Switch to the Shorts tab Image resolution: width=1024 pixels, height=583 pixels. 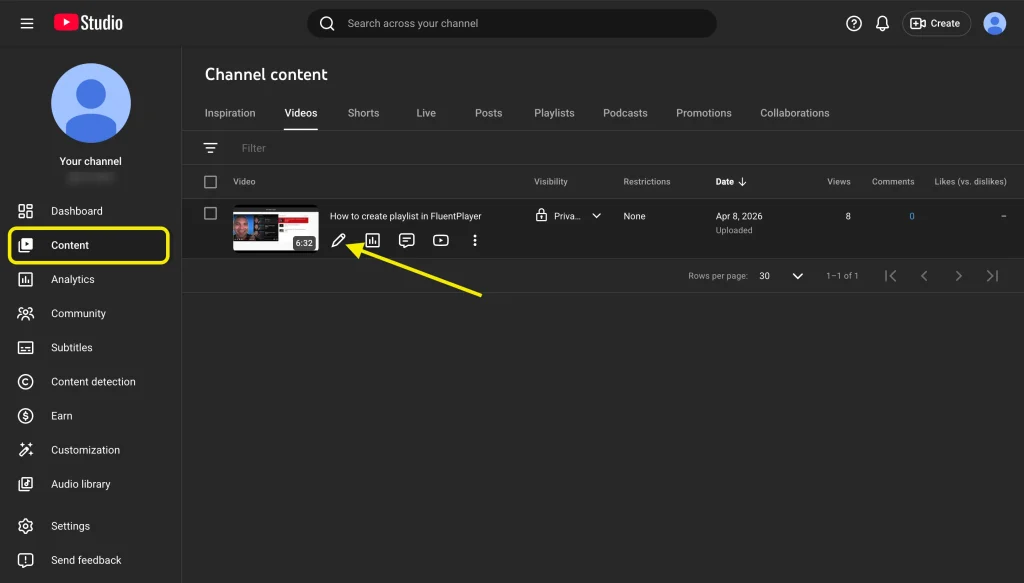(x=363, y=113)
